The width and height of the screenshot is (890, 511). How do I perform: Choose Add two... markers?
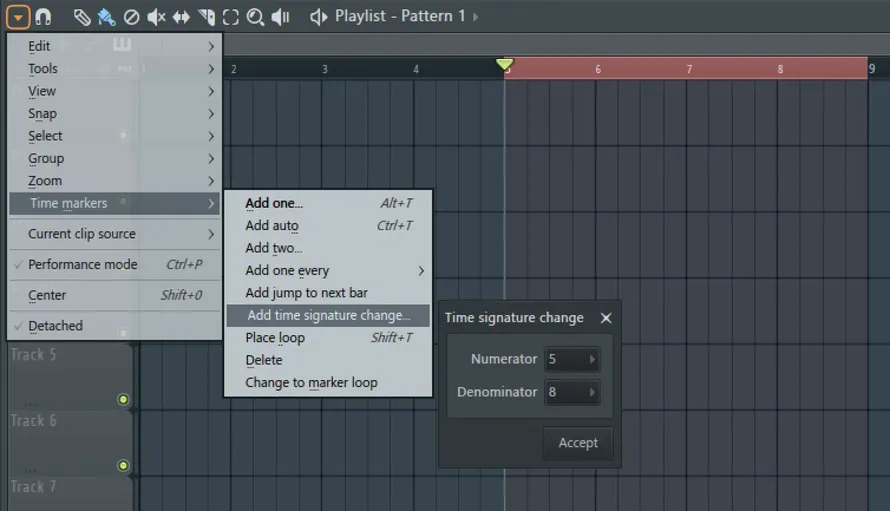point(328,248)
